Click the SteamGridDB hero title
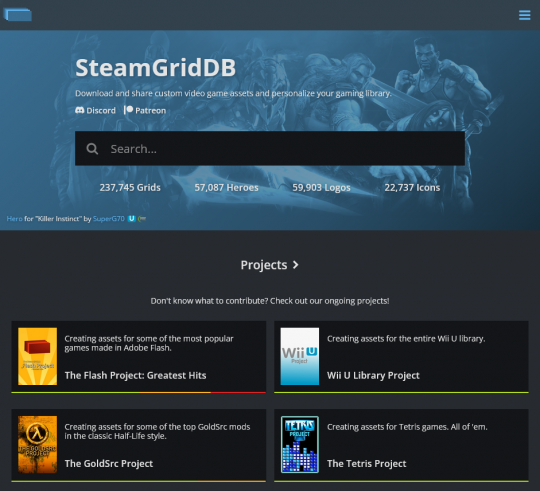This screenshot has width=540, height=491. point(156,67)
